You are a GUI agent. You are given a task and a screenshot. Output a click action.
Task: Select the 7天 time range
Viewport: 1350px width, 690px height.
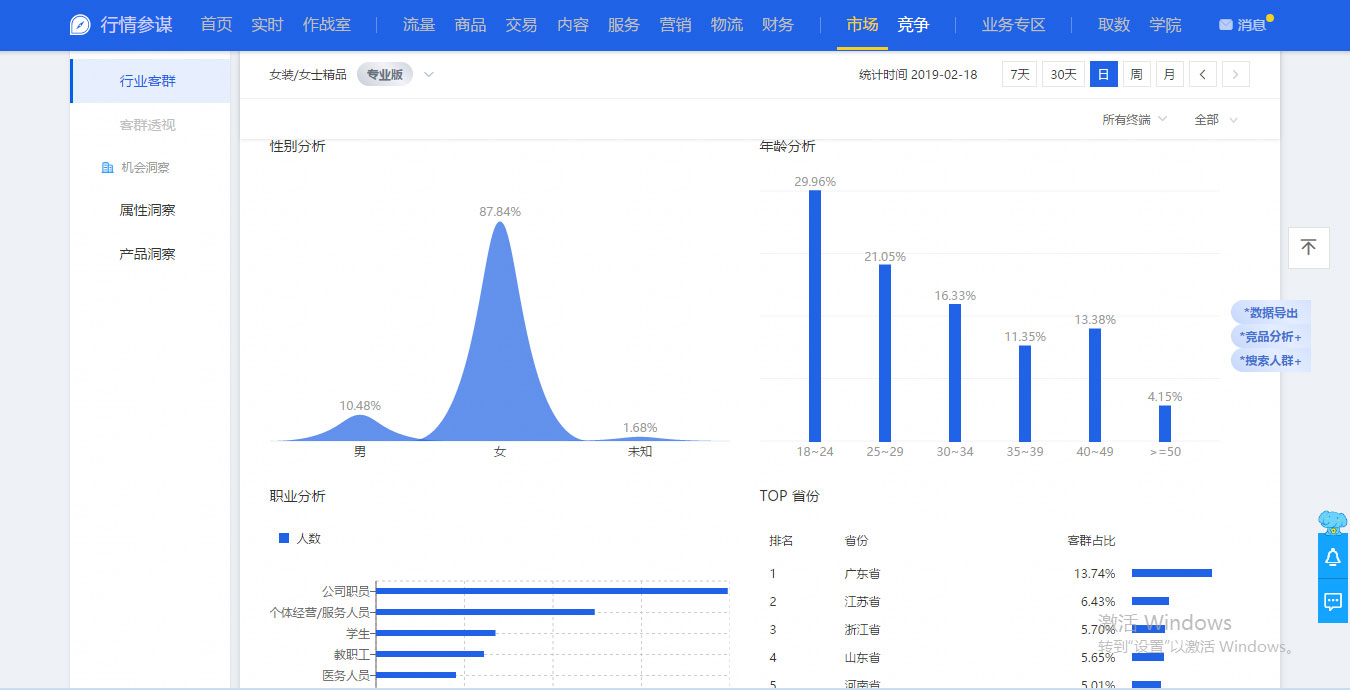(1018, 74)
